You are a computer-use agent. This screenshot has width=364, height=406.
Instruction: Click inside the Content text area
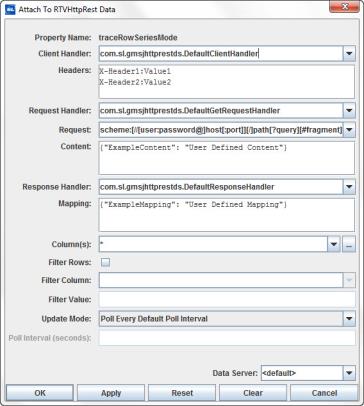227,158
